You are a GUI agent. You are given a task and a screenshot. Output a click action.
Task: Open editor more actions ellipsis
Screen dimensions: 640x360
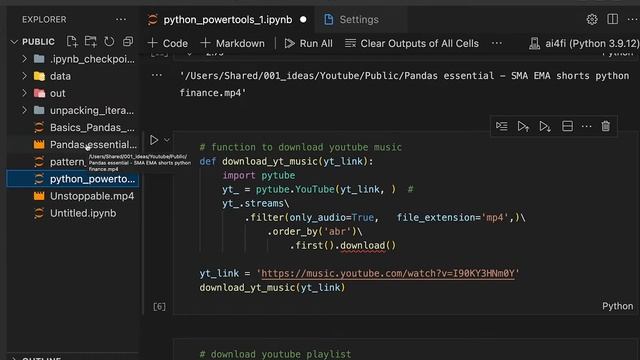(633, 19)
